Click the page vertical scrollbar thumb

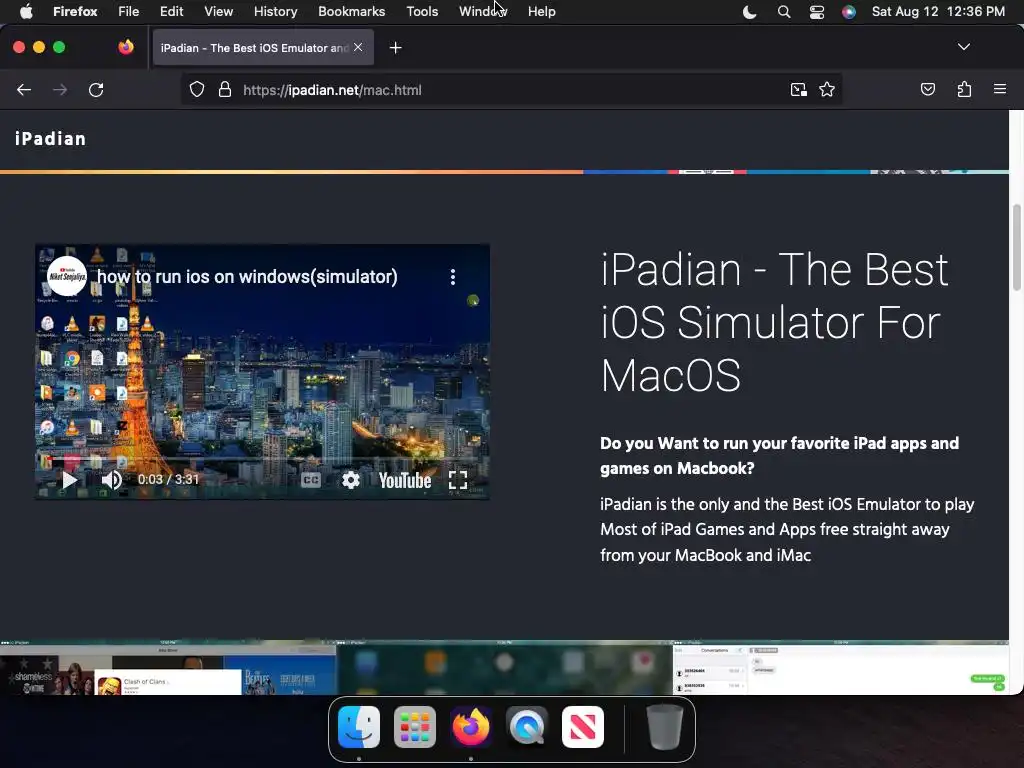[x=1016, y=247]
